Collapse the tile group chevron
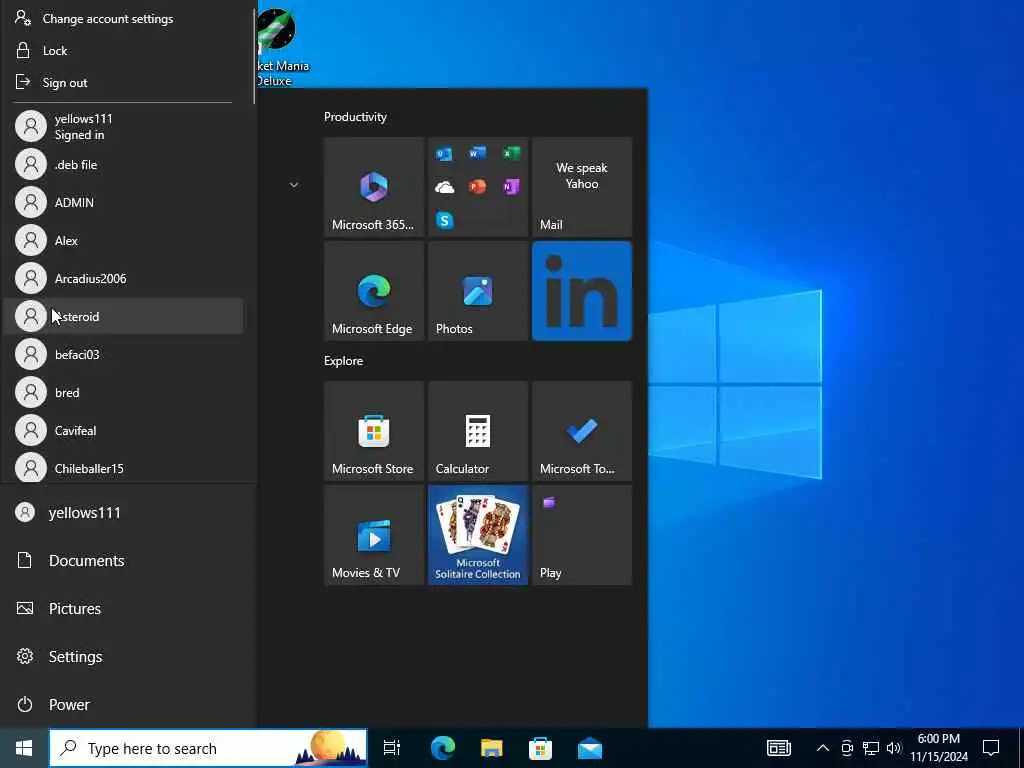1024x768 pixels. point(294,185)
